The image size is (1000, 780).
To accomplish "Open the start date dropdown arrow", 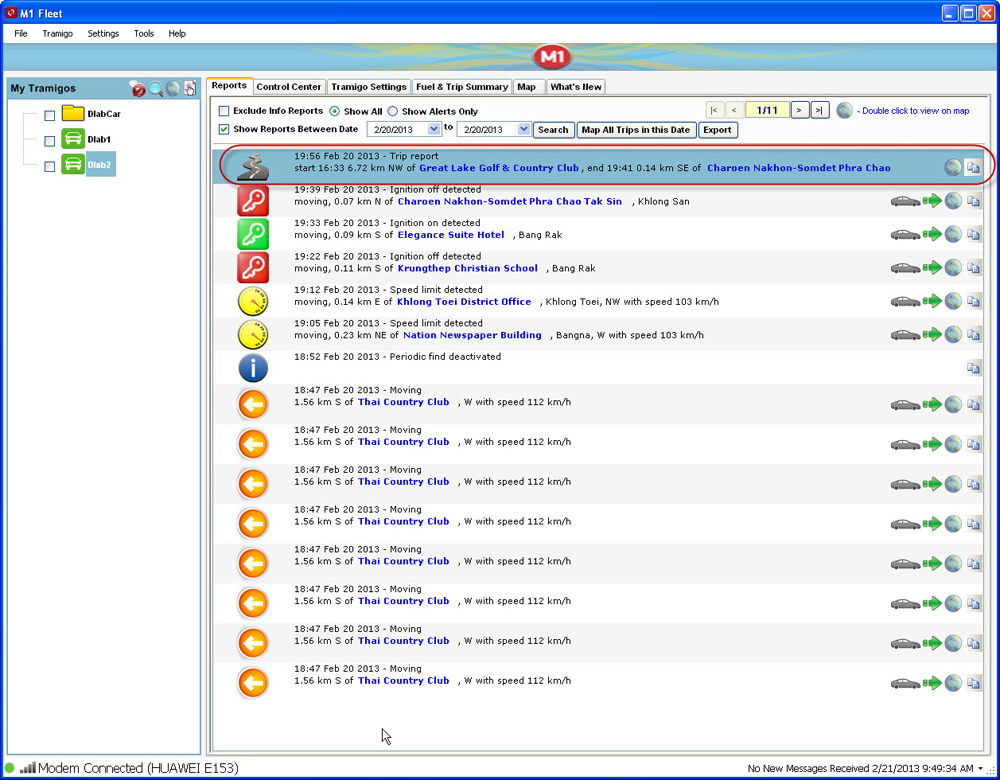I will [434, 129].
